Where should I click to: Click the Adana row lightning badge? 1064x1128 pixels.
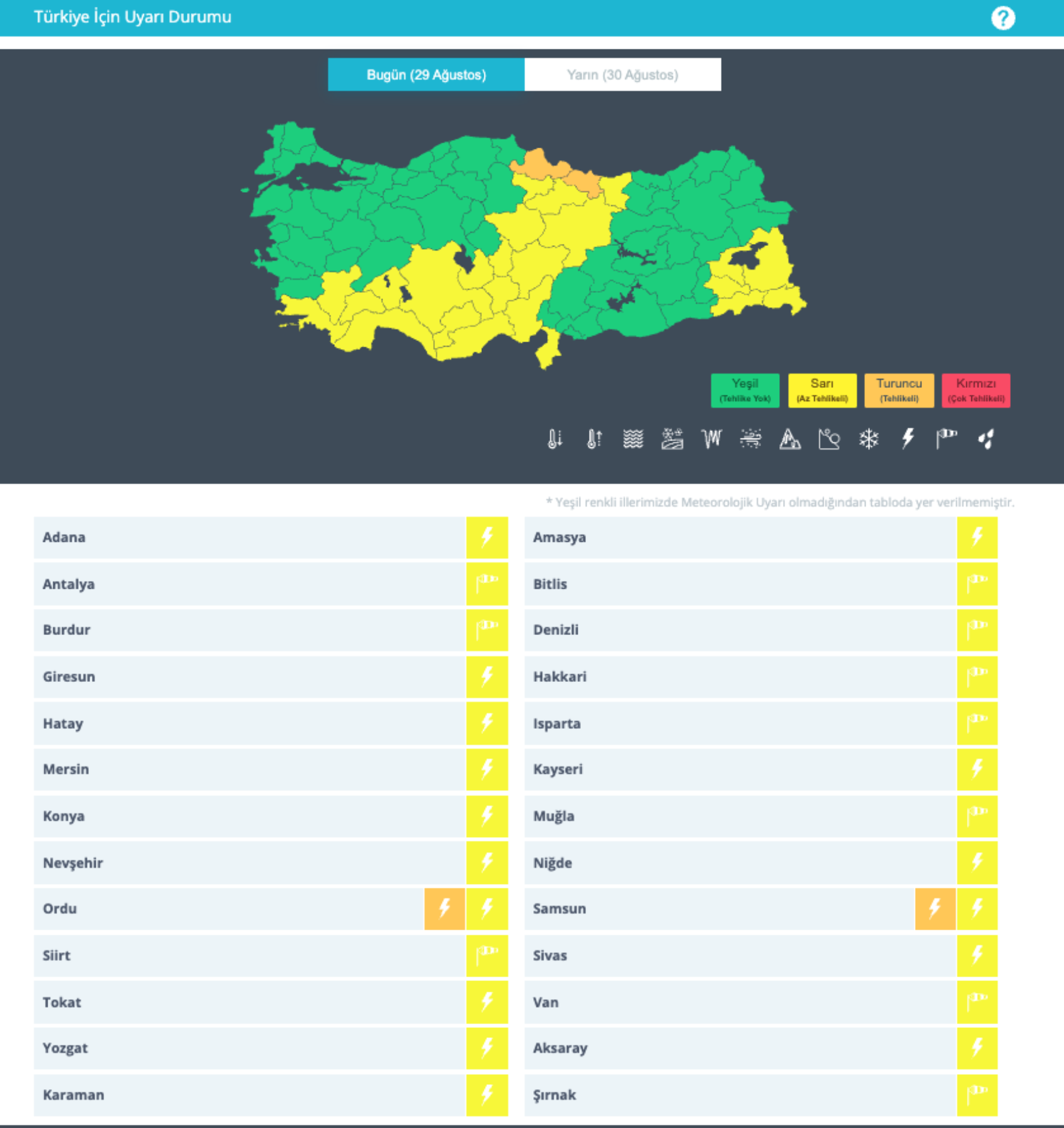pyautogui.click(x=487, y=537)
